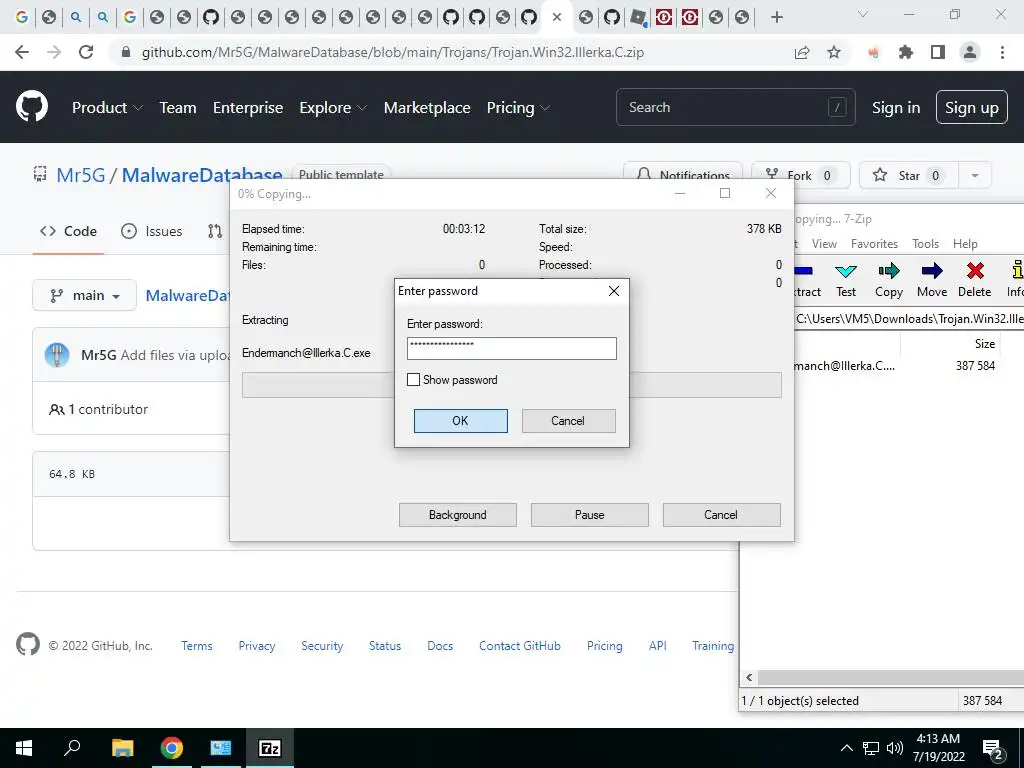Click footer GitHub mark icon
This screenshot has width=1024, height=768.
27,644
